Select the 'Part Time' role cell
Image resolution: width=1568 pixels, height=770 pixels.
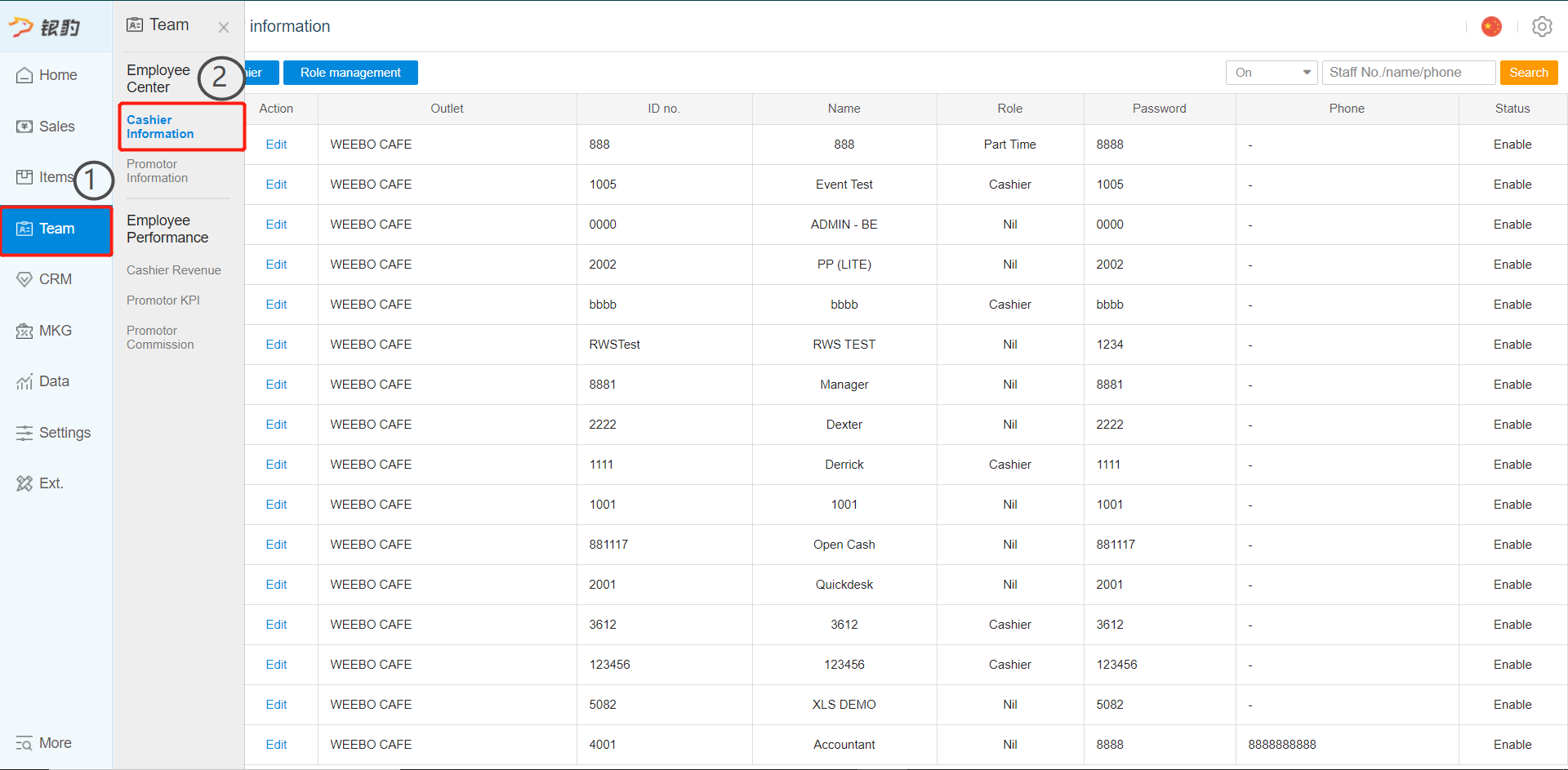1009,145
